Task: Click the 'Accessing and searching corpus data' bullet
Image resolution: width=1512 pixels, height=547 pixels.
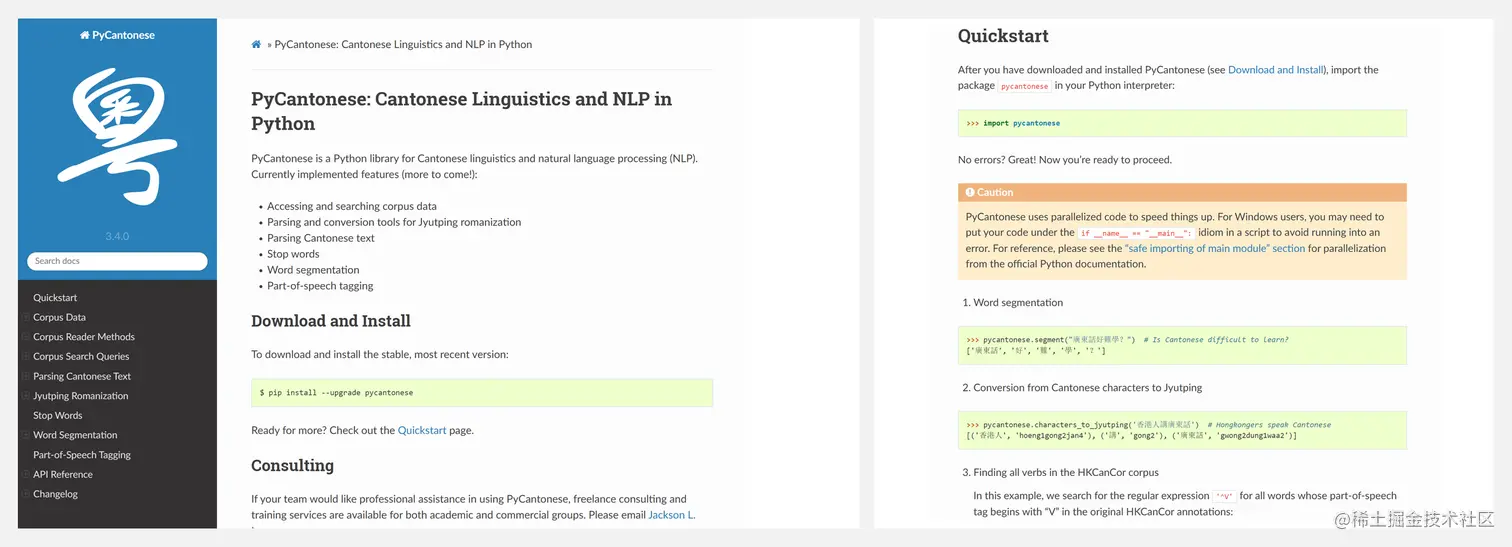Action: point(352,206)
